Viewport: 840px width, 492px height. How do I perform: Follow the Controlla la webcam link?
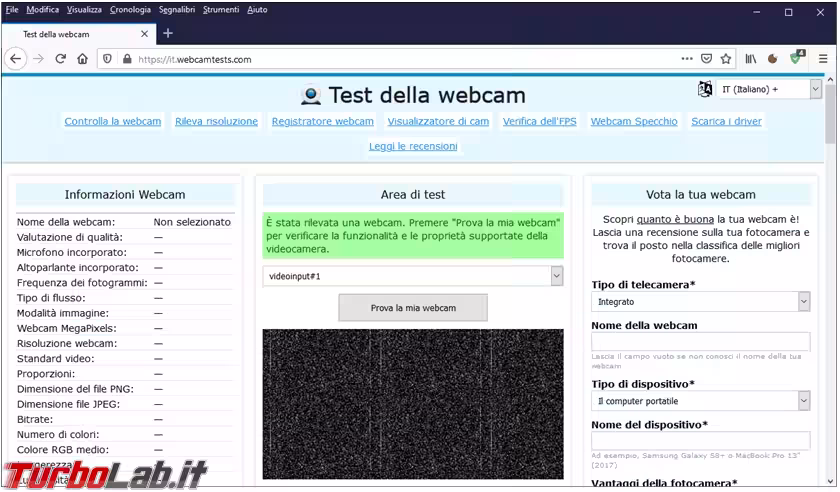tap(112, 122)
